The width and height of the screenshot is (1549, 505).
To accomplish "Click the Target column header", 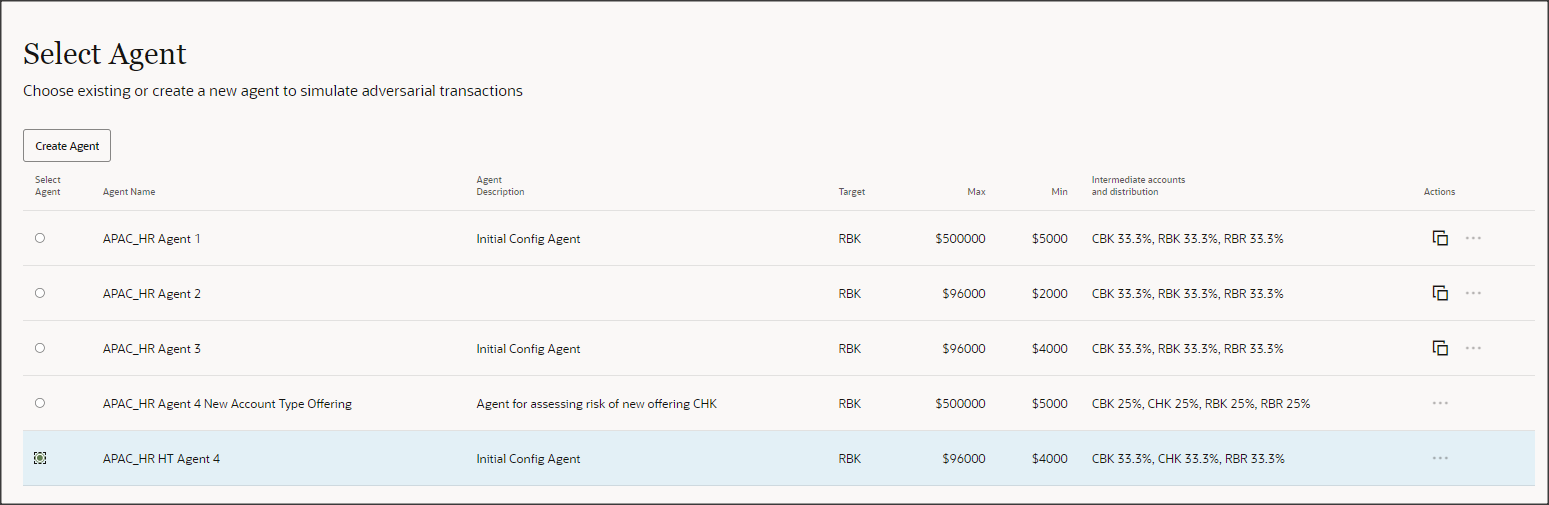I will [851, 192].
